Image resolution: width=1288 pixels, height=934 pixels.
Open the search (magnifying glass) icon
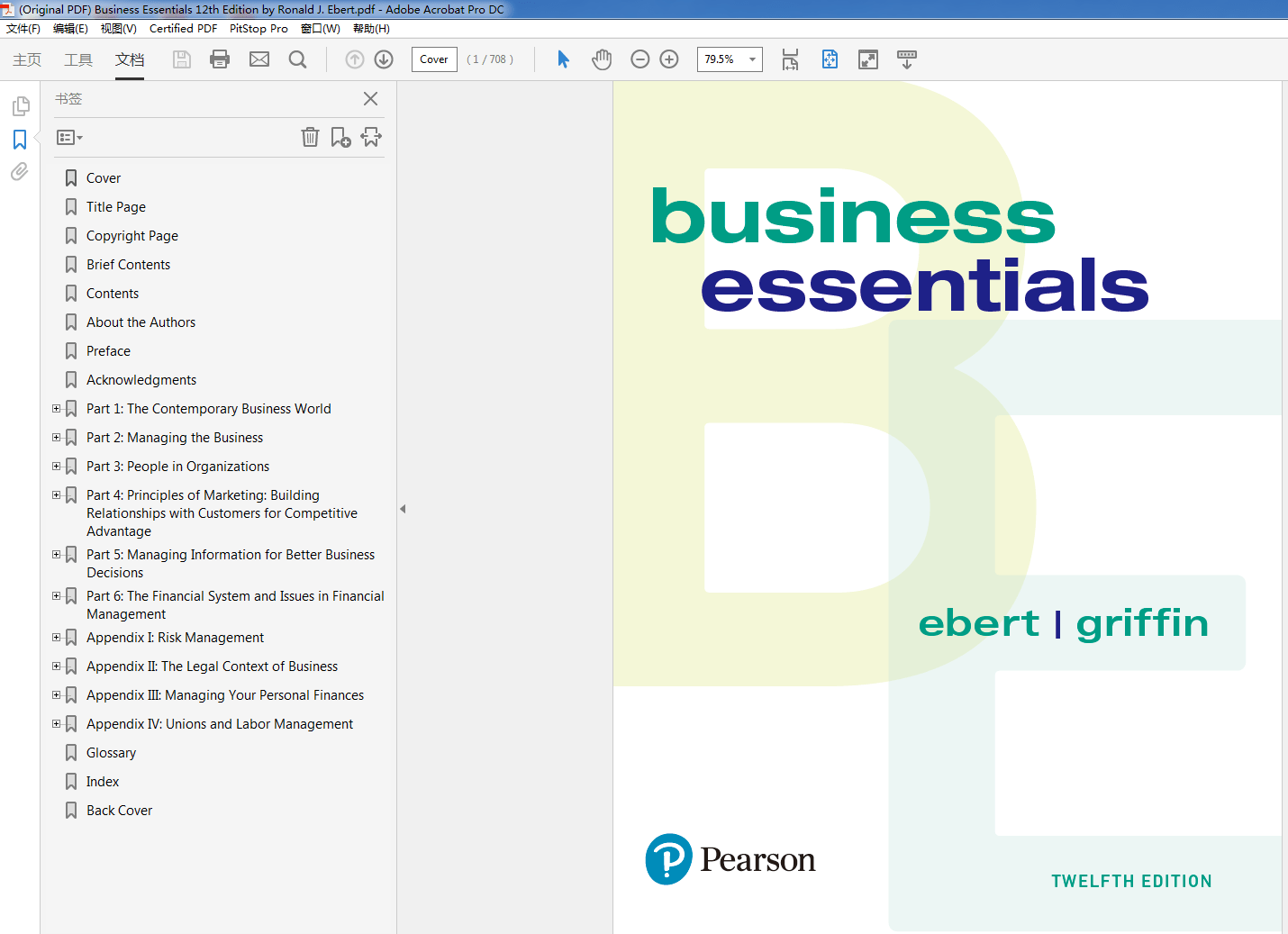pyautogui.click(x=298, y=59)
